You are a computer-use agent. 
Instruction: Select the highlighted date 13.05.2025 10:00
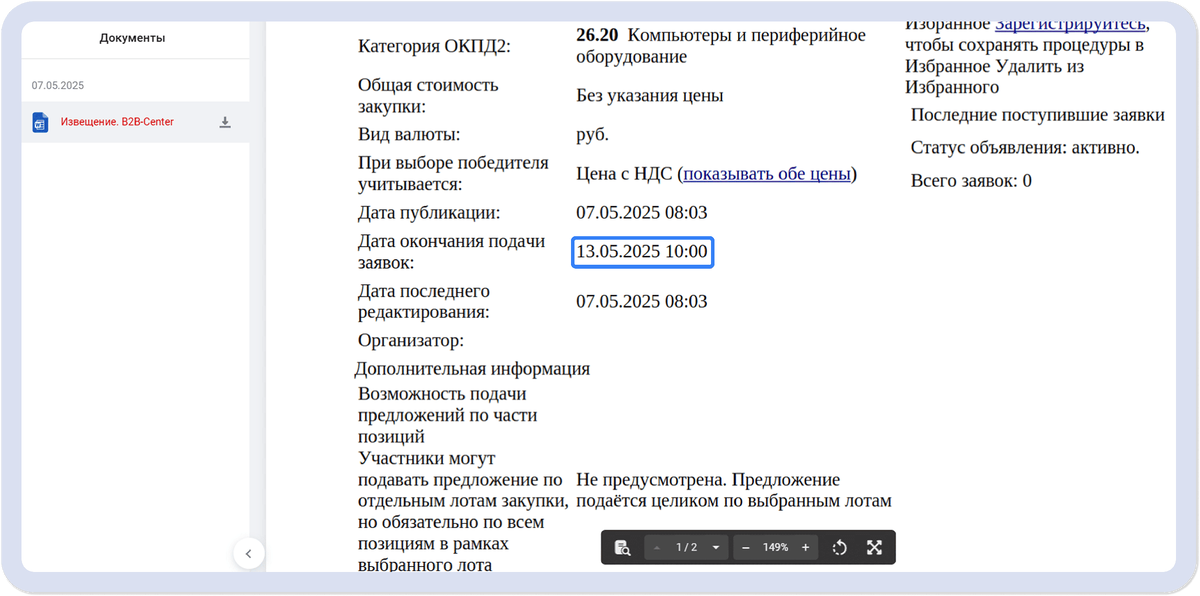point(642,252)
